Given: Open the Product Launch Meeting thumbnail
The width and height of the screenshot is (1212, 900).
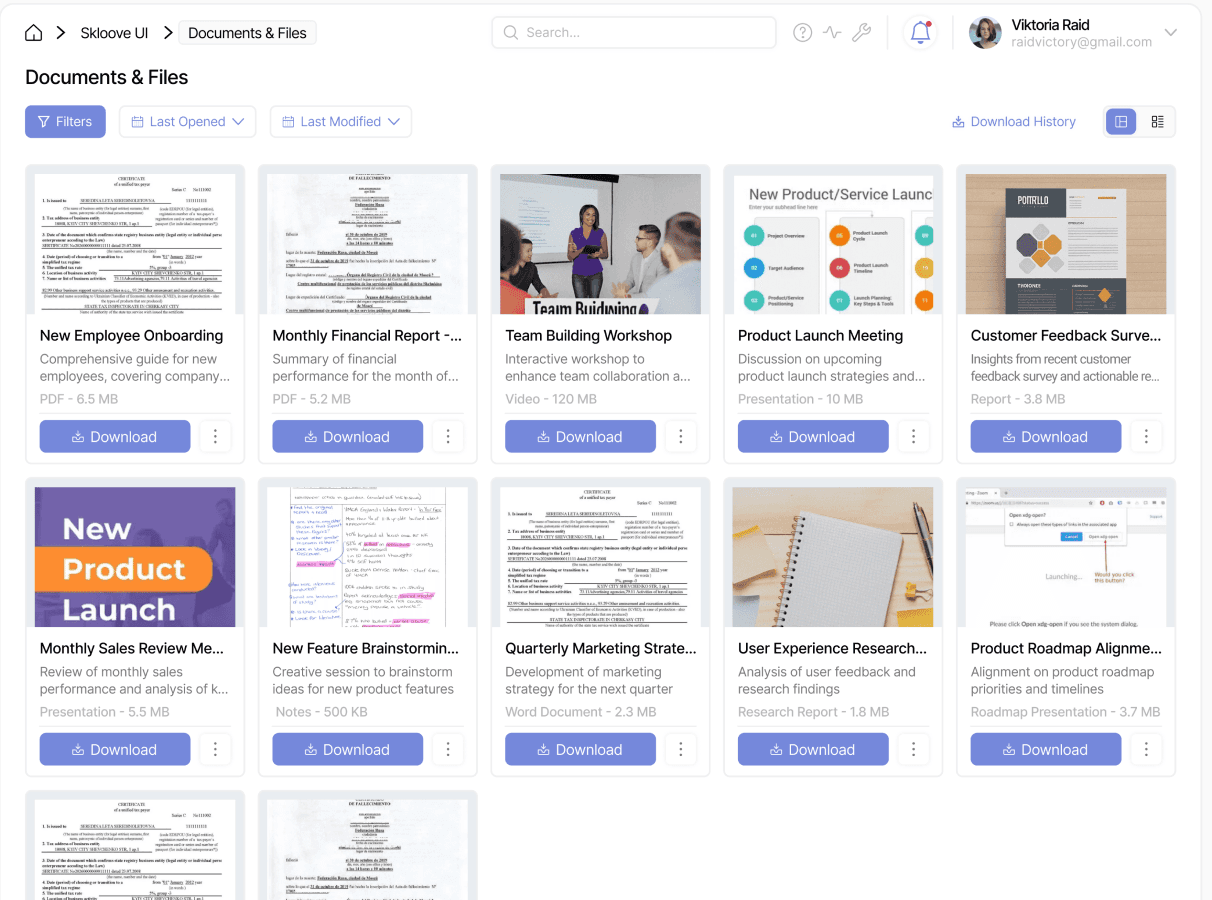Looking at the screenshot, I should pyautogui.click(x=833, y=244).
